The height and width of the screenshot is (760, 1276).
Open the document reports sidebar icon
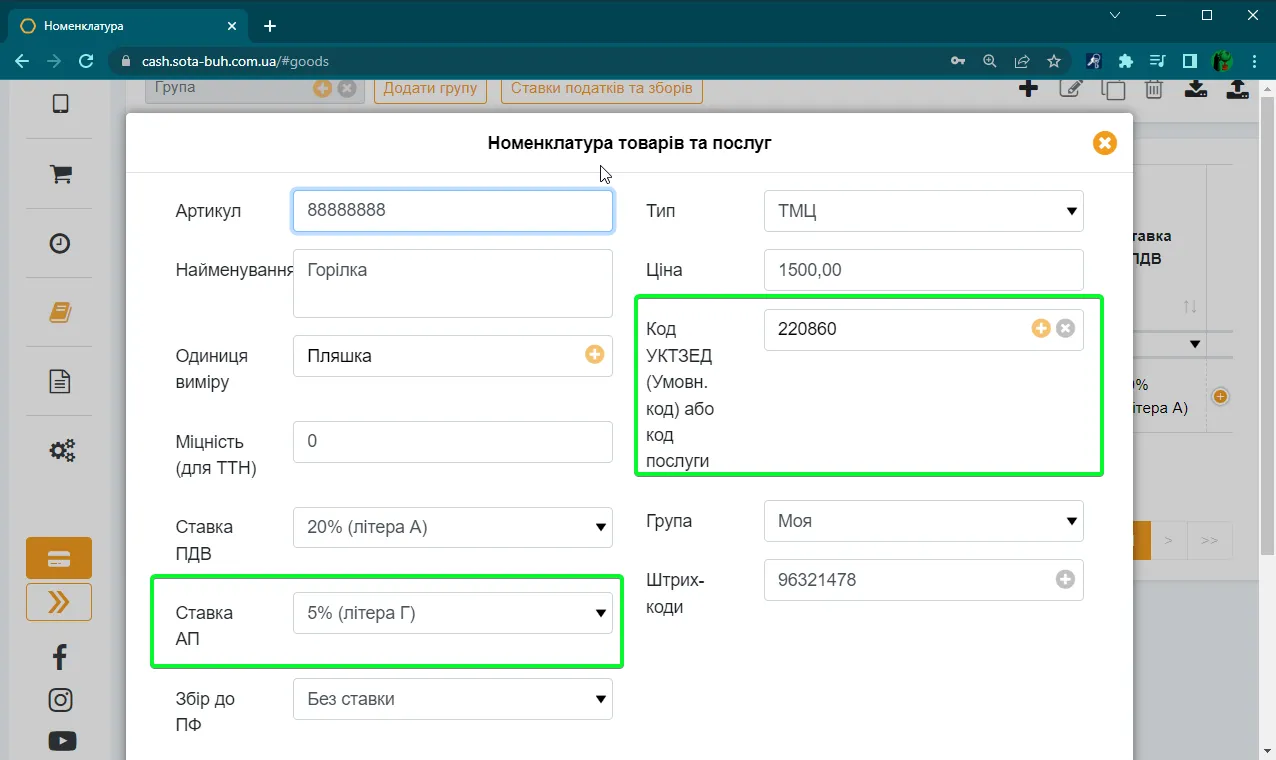(x=60, y=381)
